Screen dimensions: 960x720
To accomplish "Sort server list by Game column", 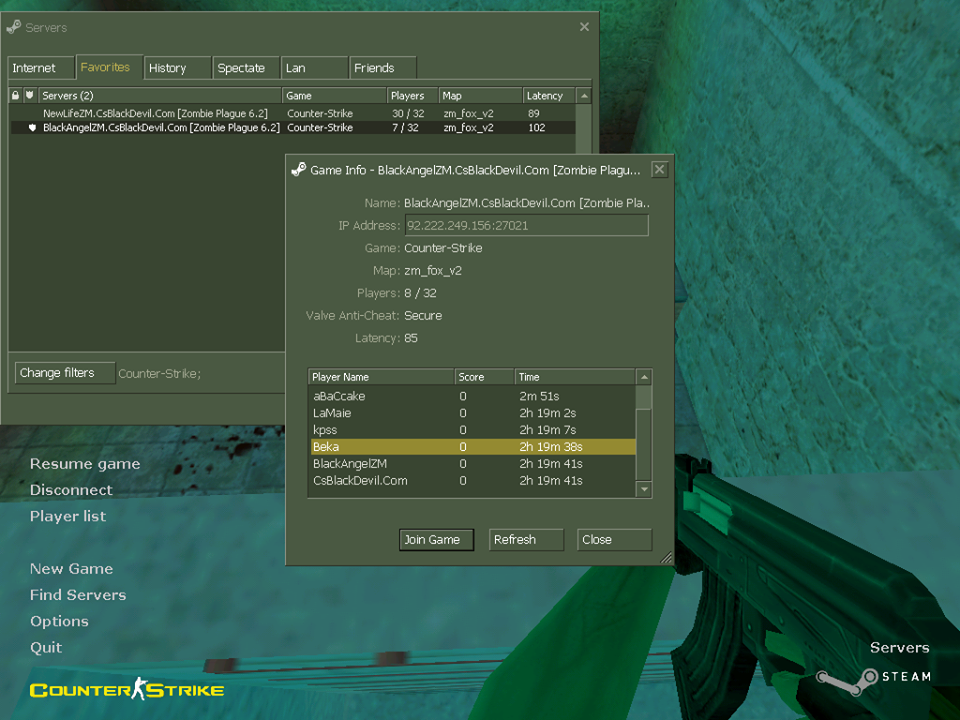I will [x=334, y=96].
